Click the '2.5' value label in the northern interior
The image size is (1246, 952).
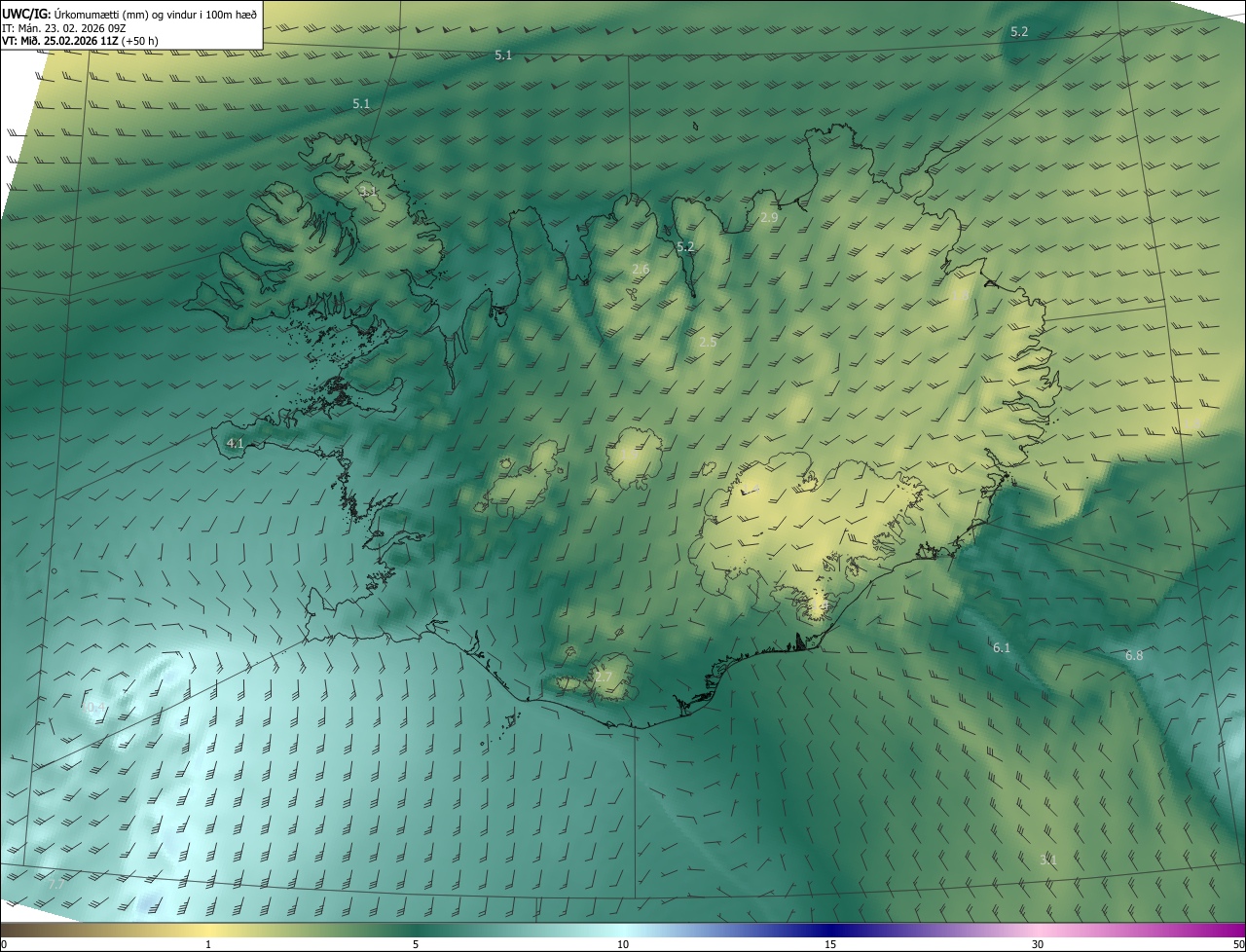tap(708, 342)
